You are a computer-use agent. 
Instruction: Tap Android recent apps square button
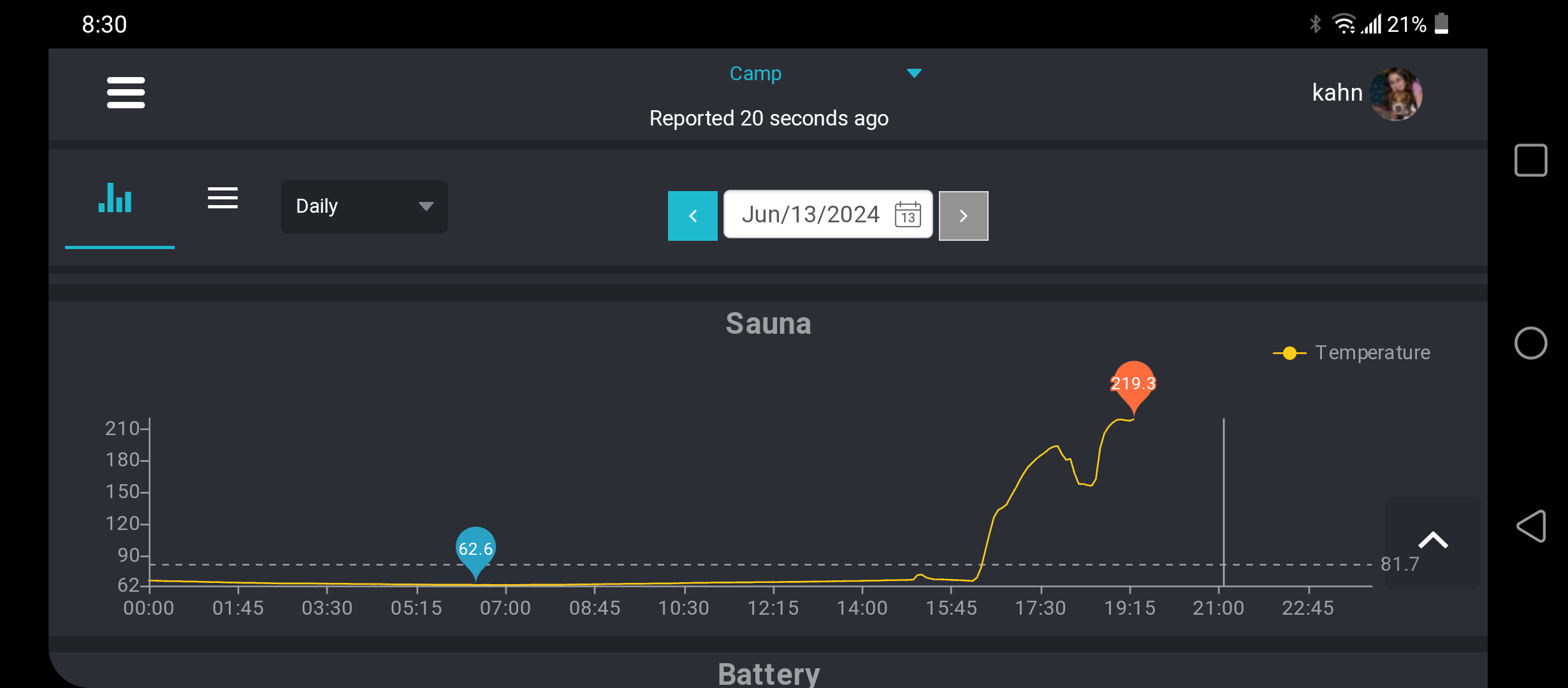(x=1531, y=160)
